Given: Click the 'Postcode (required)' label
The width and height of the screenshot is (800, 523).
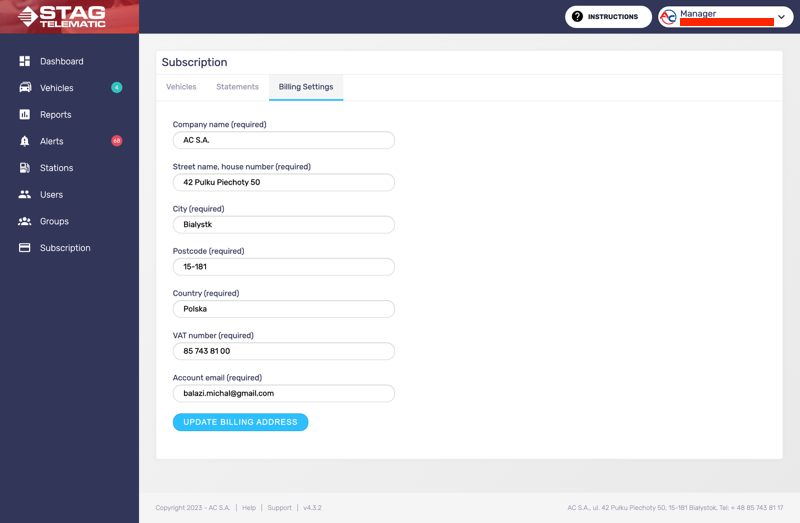Looking at the screenshot, I should [209, 251].
